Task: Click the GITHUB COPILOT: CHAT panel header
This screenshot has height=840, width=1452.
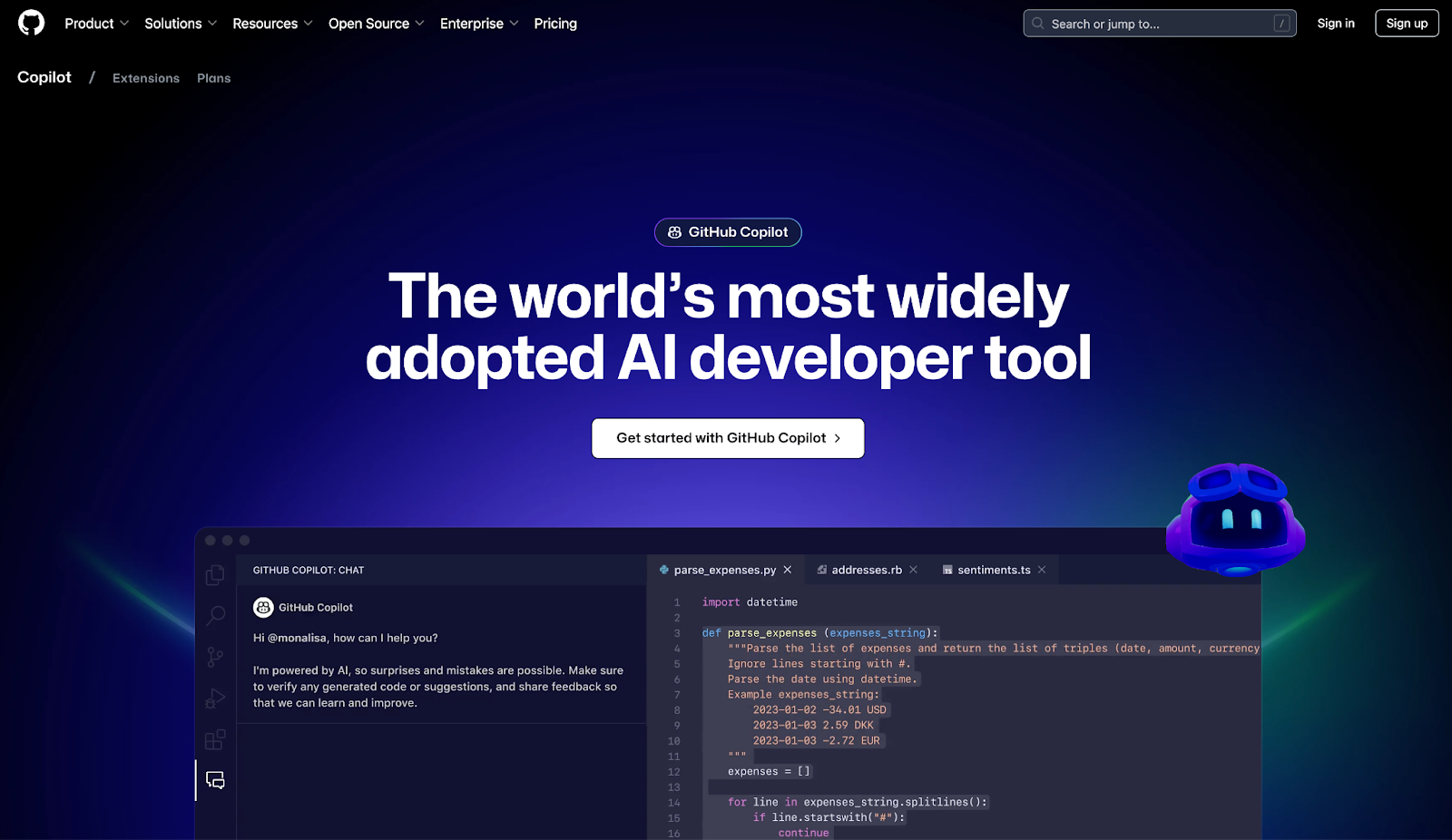Action: (309, 571)
